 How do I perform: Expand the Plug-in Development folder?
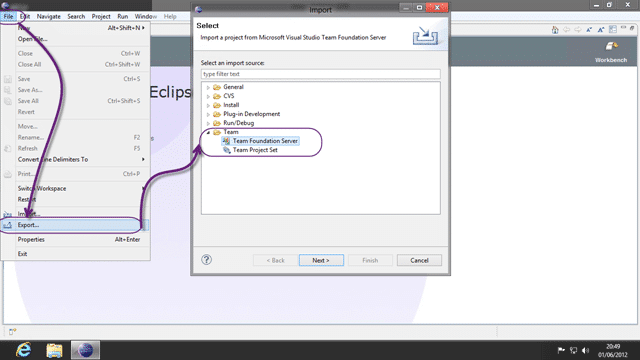click(x=208, y=114)
